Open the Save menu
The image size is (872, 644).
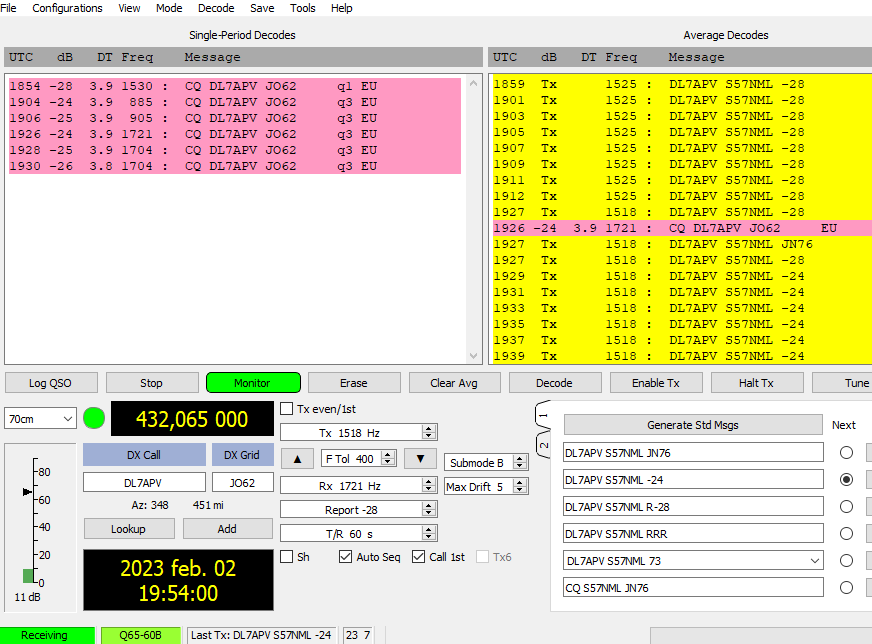(x=262, y=8)
